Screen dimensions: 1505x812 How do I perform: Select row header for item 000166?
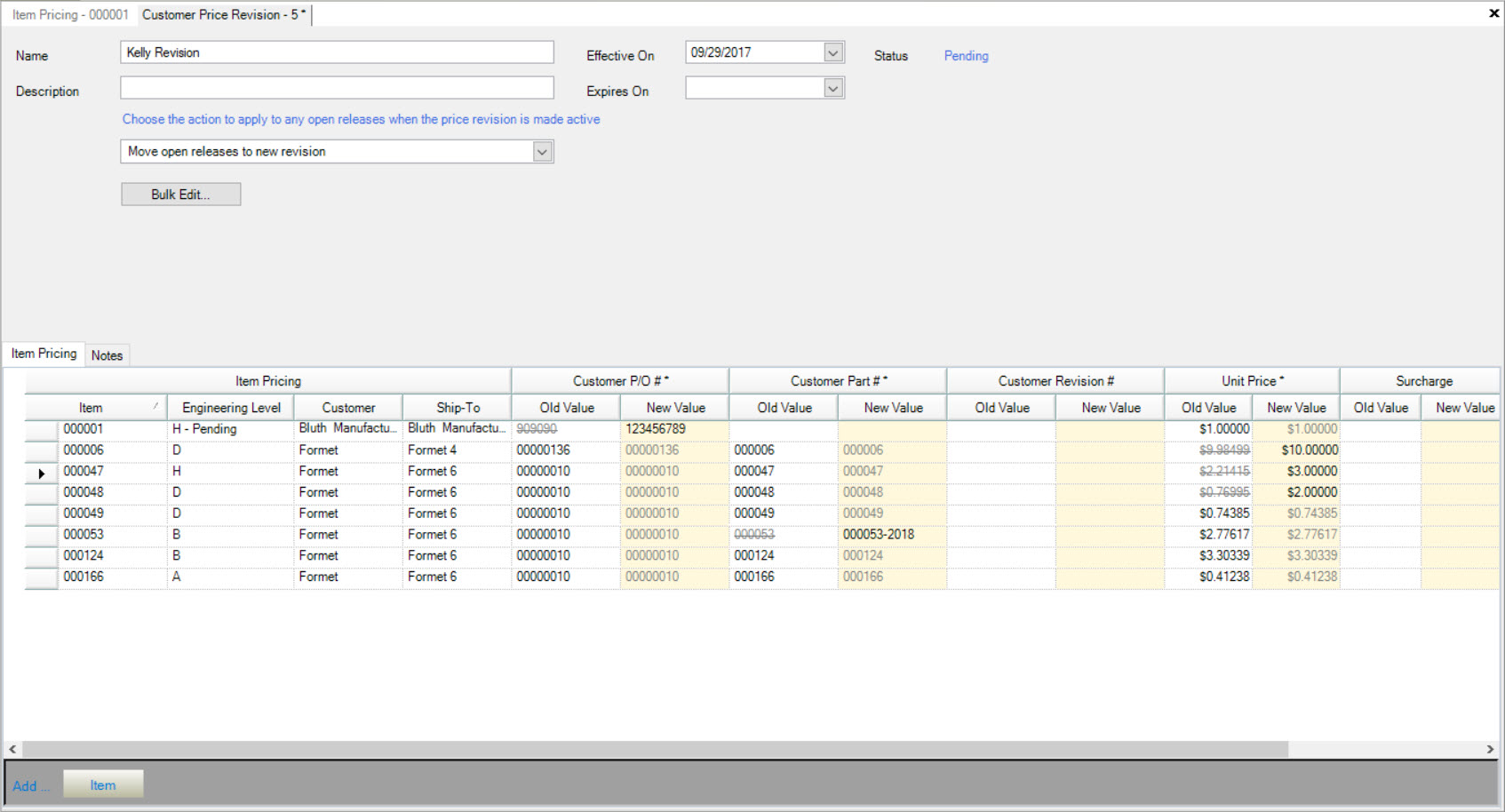pos(41,577)
